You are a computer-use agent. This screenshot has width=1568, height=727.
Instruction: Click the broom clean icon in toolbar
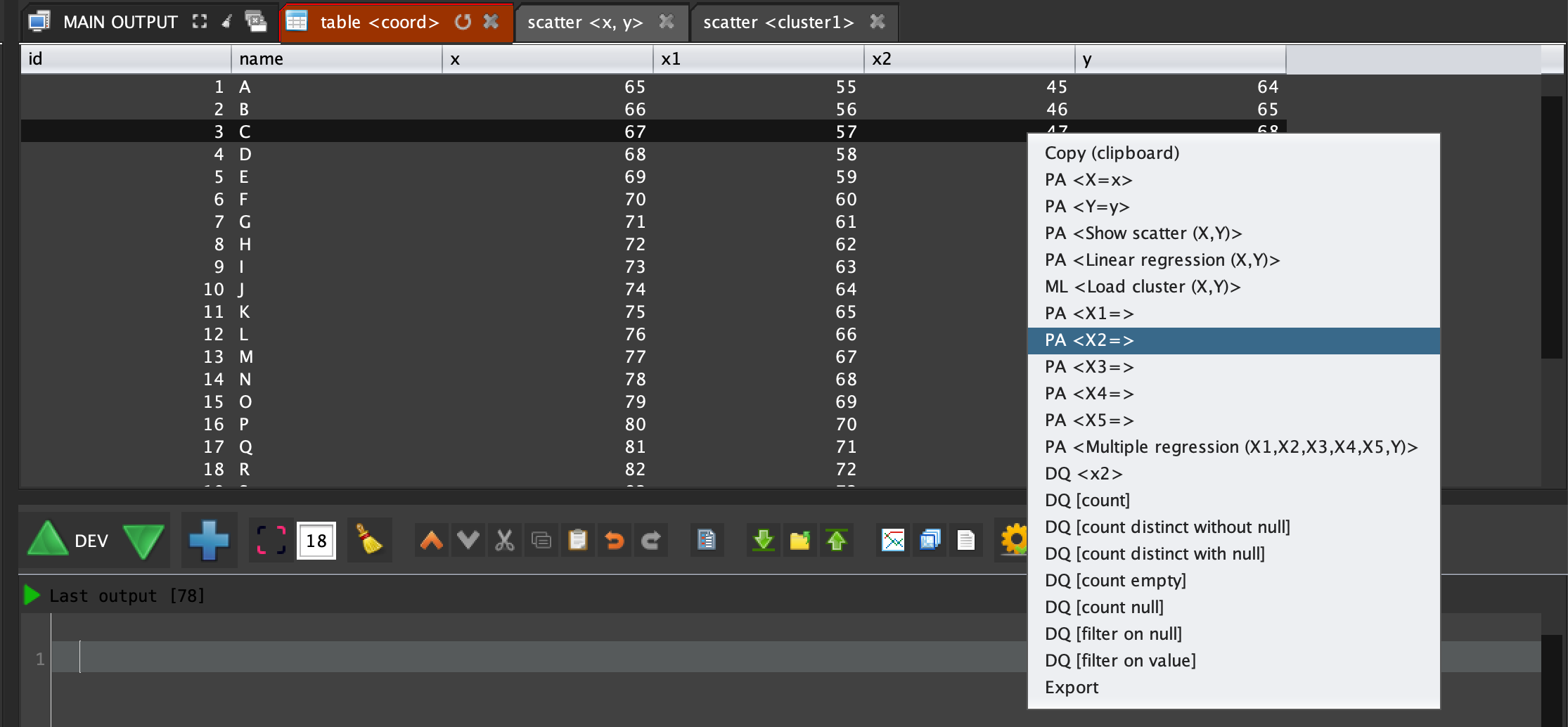pos(369,540)
